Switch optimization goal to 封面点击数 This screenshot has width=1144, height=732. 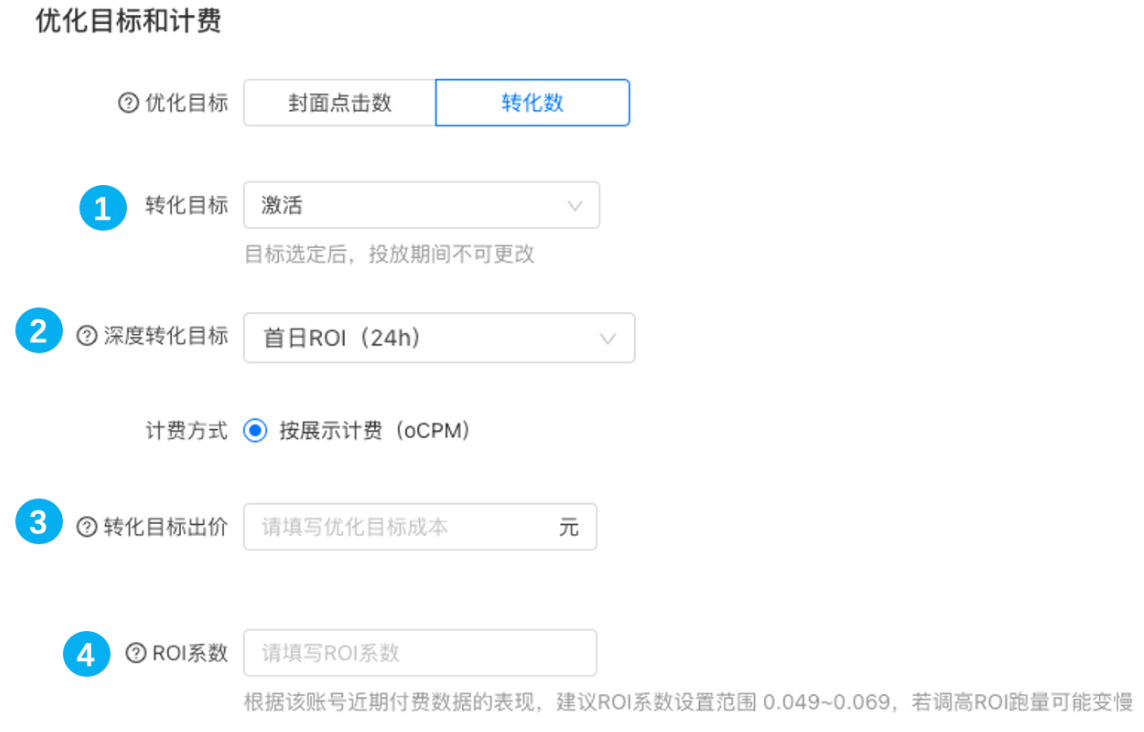339,102
